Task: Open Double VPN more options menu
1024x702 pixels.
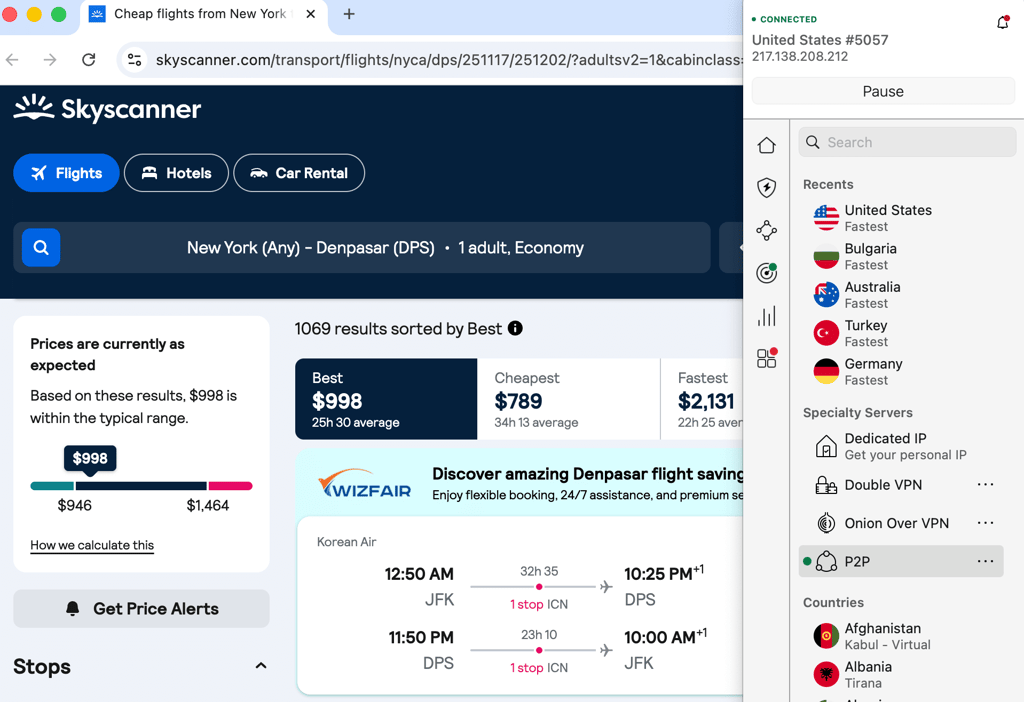Action: click(985, 485)
